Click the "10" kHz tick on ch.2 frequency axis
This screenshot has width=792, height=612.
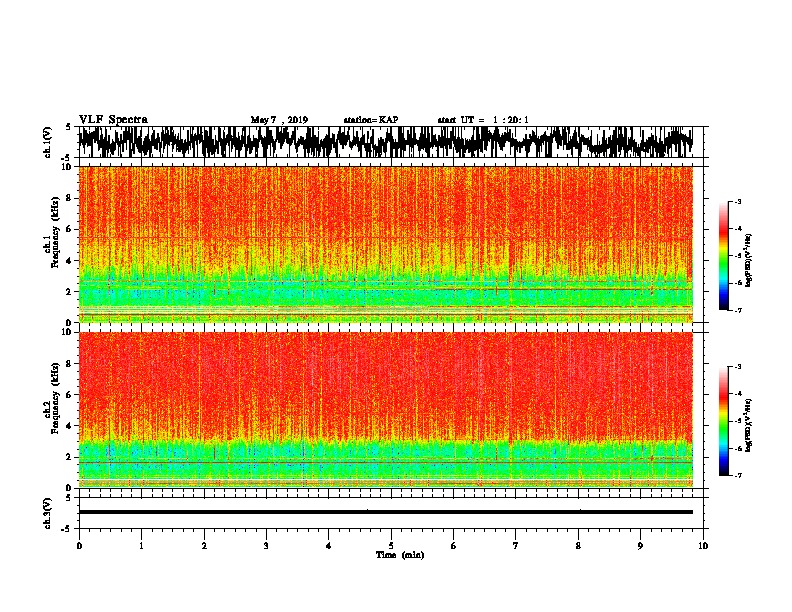tap(67, 332)
